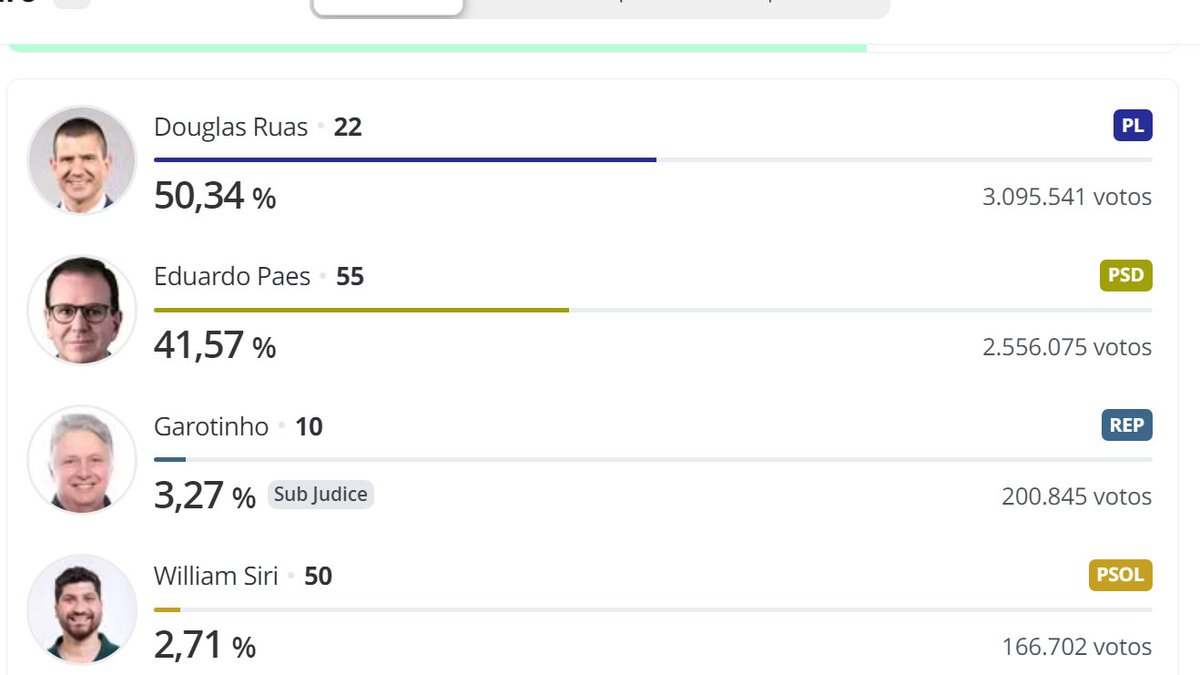Click the REP party badge
The height and width of the screenshot is (675, 1200).
coord(1127,425)
